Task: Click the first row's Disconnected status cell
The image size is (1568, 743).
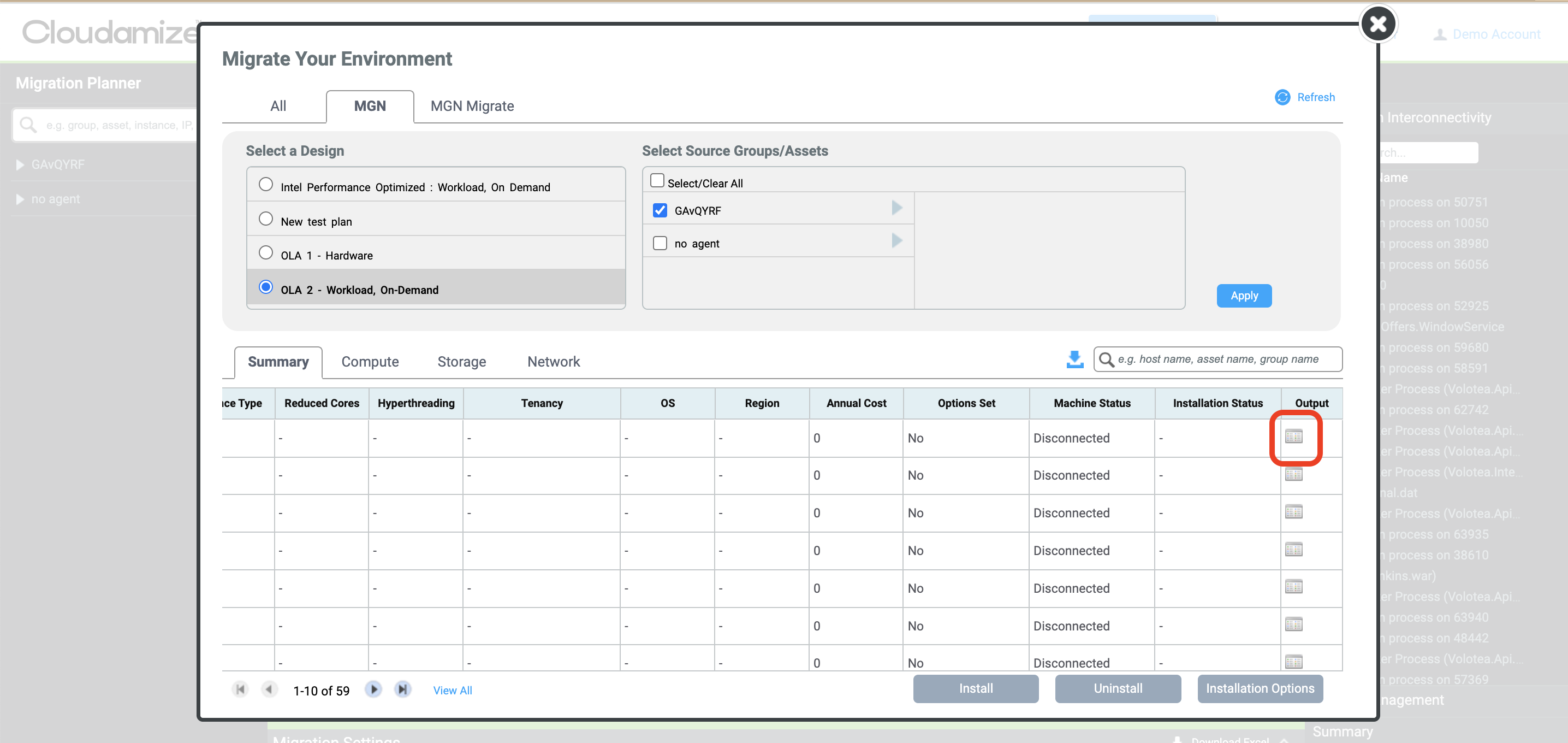Action: (1092, 438)
